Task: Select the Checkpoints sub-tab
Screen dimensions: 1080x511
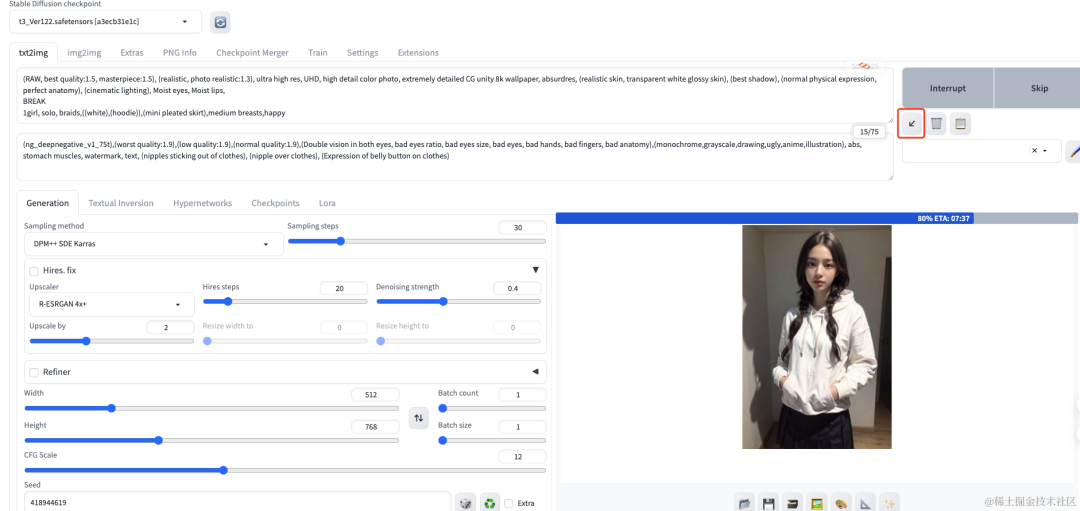Action: (x=276, y=203)
